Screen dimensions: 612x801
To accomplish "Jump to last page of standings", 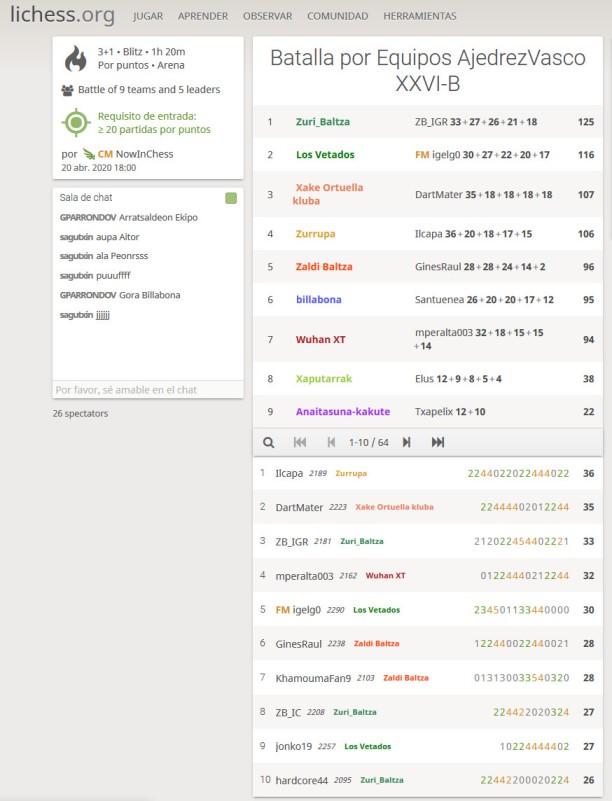I will [438, 442].
